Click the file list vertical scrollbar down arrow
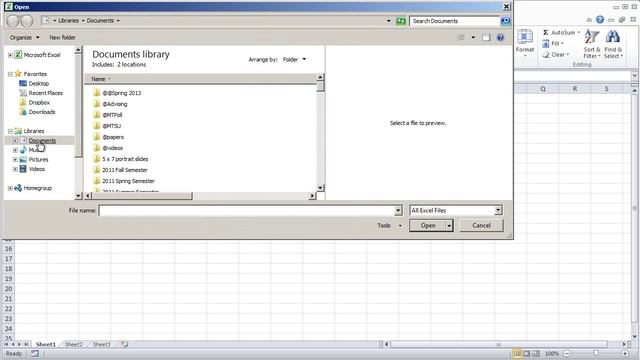Screen dimensions: 640x360 (x=320, y=188)
